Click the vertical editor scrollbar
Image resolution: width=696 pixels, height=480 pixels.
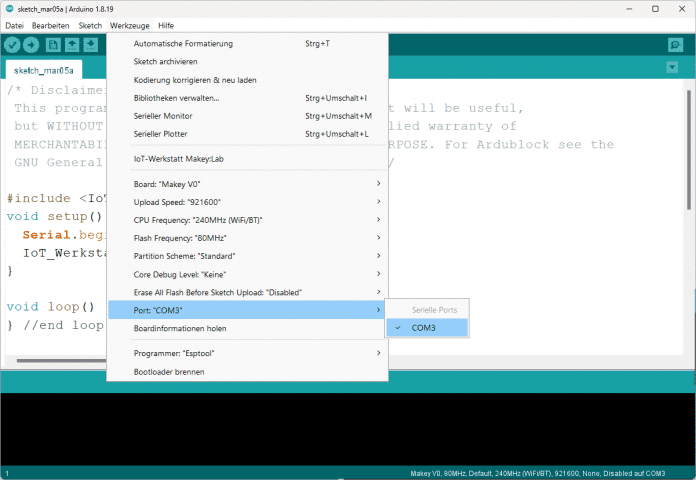[689, 150]
